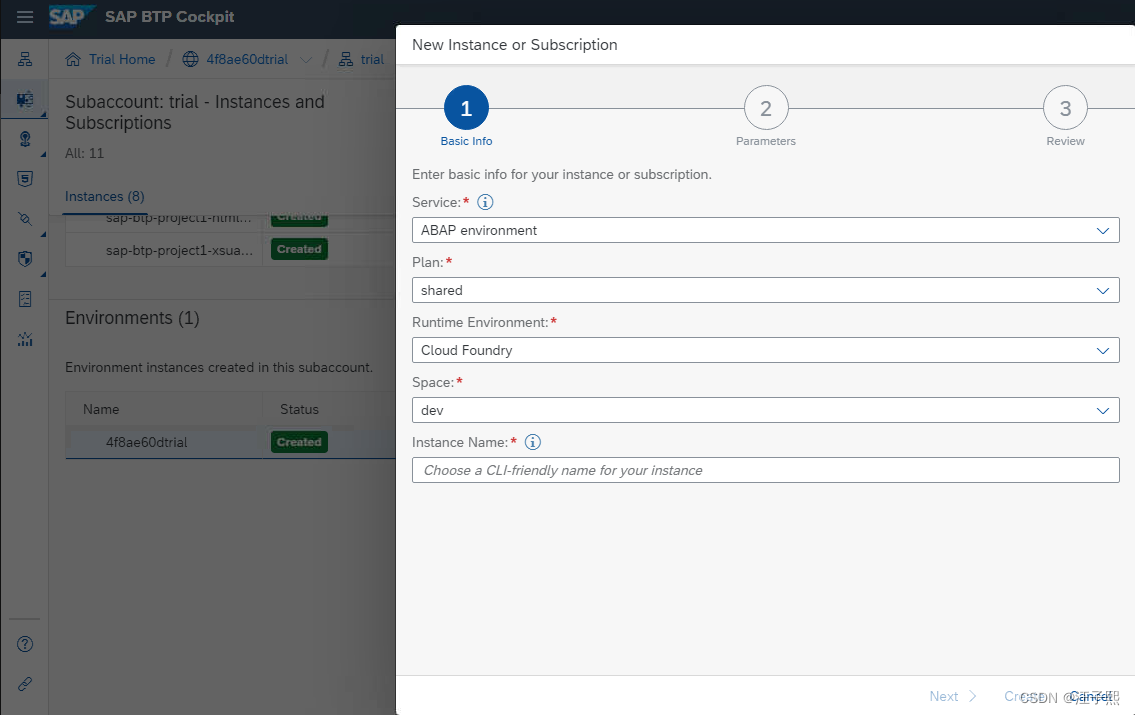Click the SAP logo

pyautogui.click(x=71, y=16)
